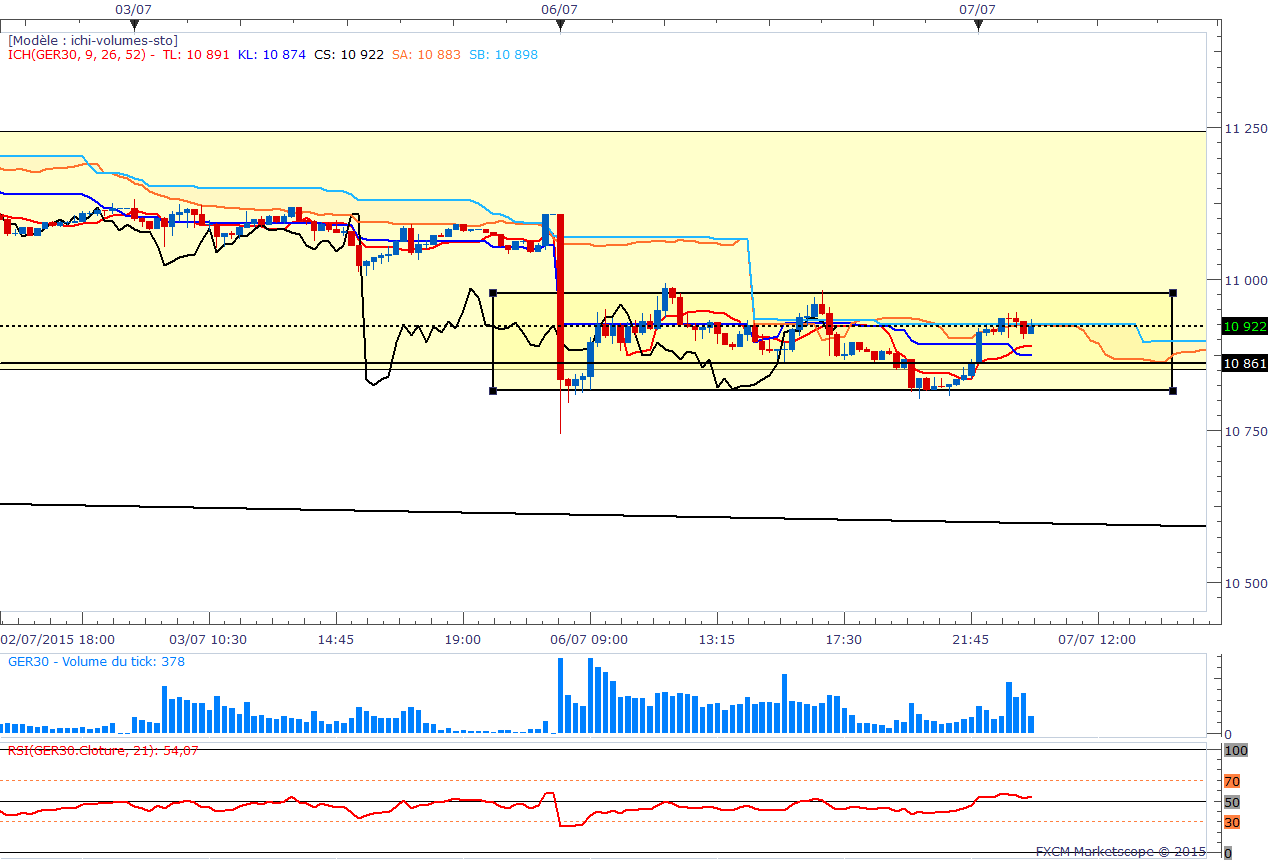Click the '07/07 12:00' time axis label
Image resolution: width=1279 pixels, height=860 pixels.
point(1098,639)
